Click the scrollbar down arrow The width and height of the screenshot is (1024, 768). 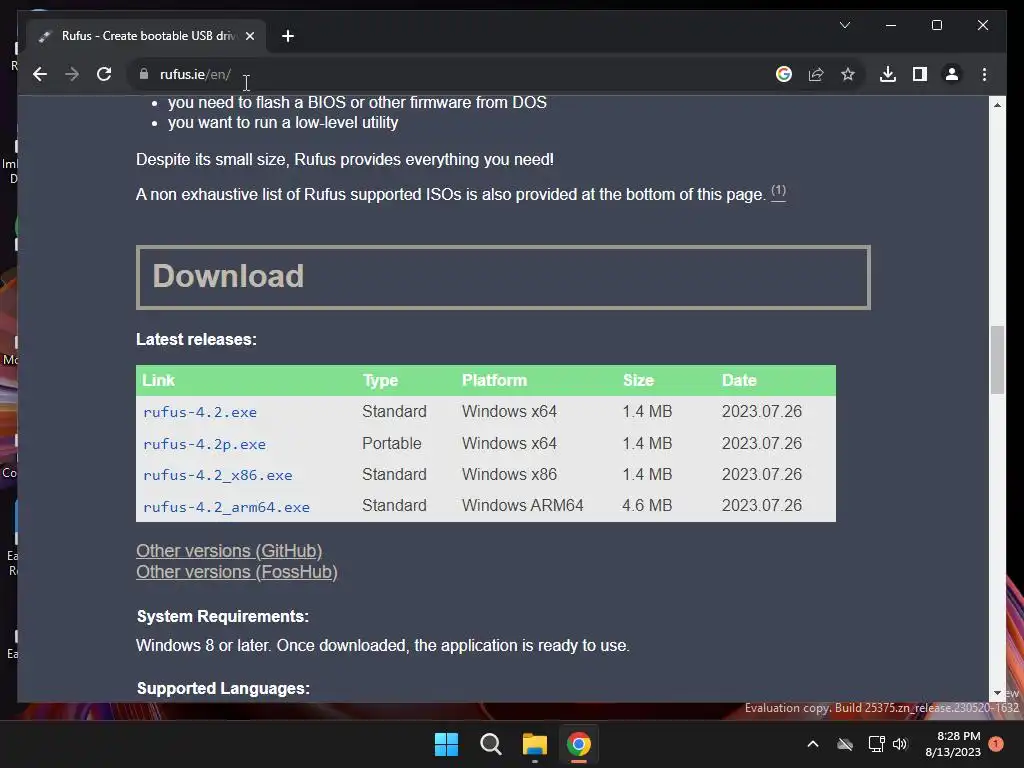point(997,693)
